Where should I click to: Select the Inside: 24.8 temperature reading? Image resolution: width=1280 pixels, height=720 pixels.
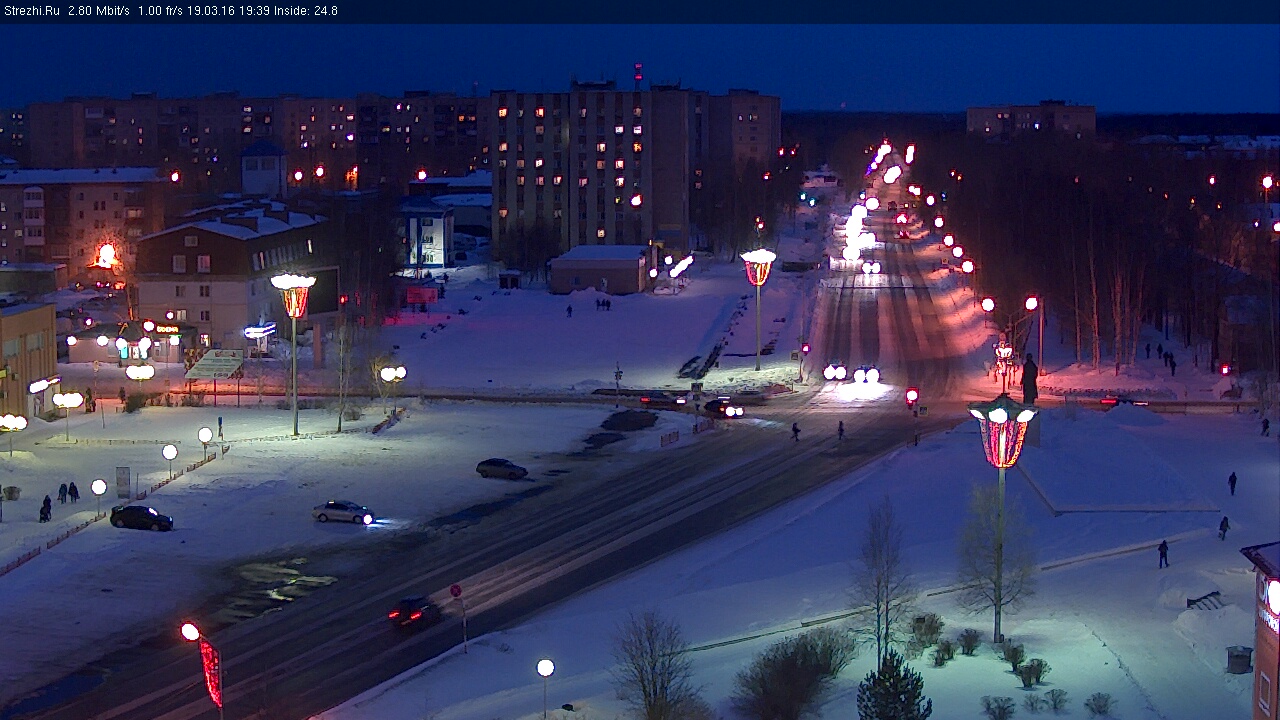(305, 11)
